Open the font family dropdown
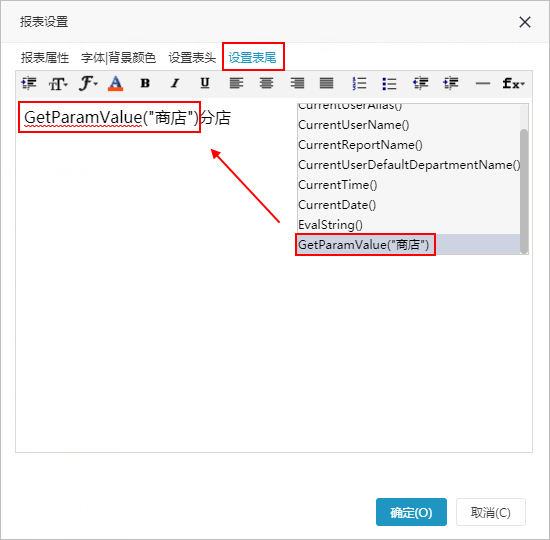 pos(88,84)
